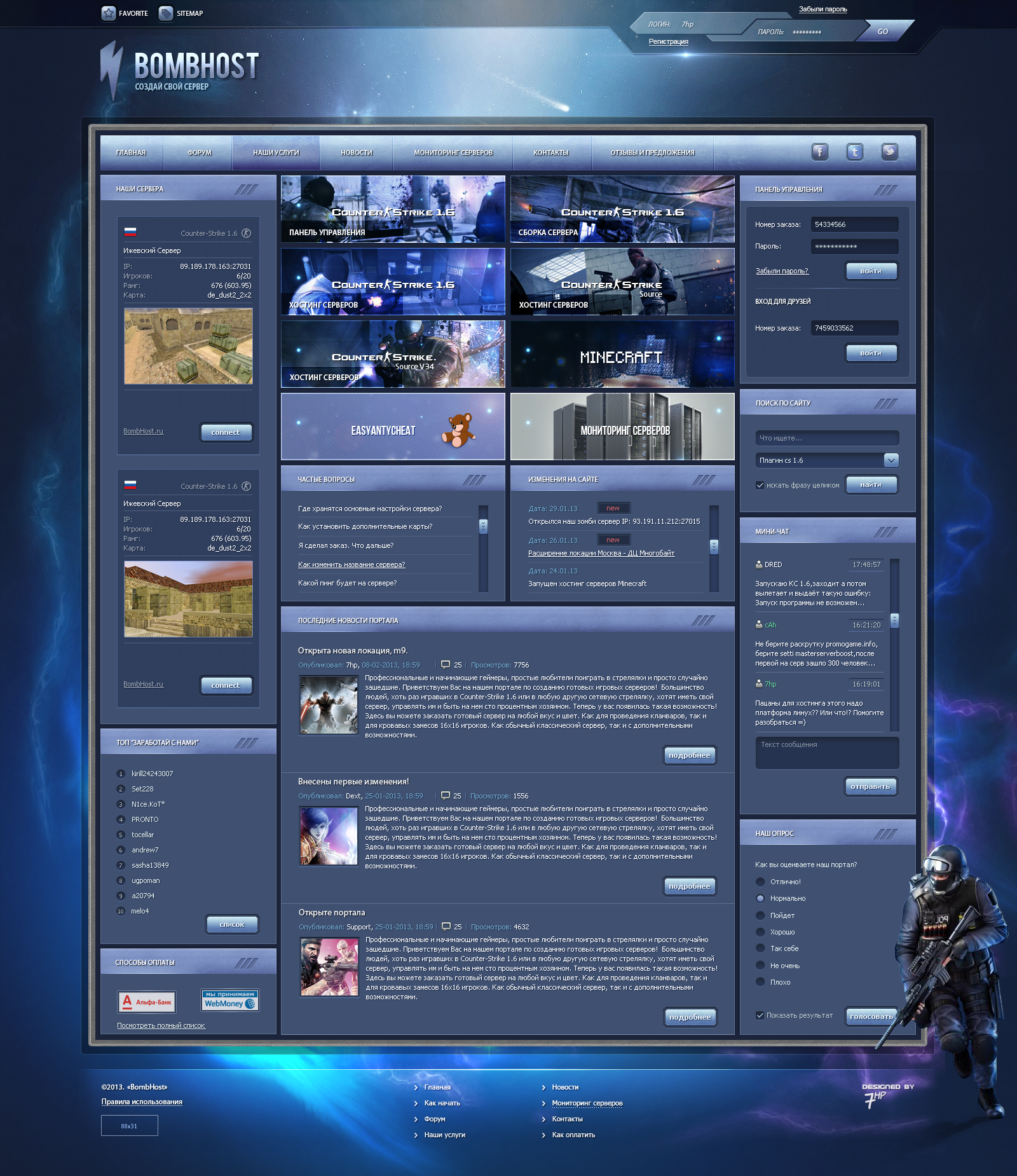
Task: Open ОТЗЫВЫ И ПРЕДЛОЖЕНИЯ menu item
Action: click(652, 153)
